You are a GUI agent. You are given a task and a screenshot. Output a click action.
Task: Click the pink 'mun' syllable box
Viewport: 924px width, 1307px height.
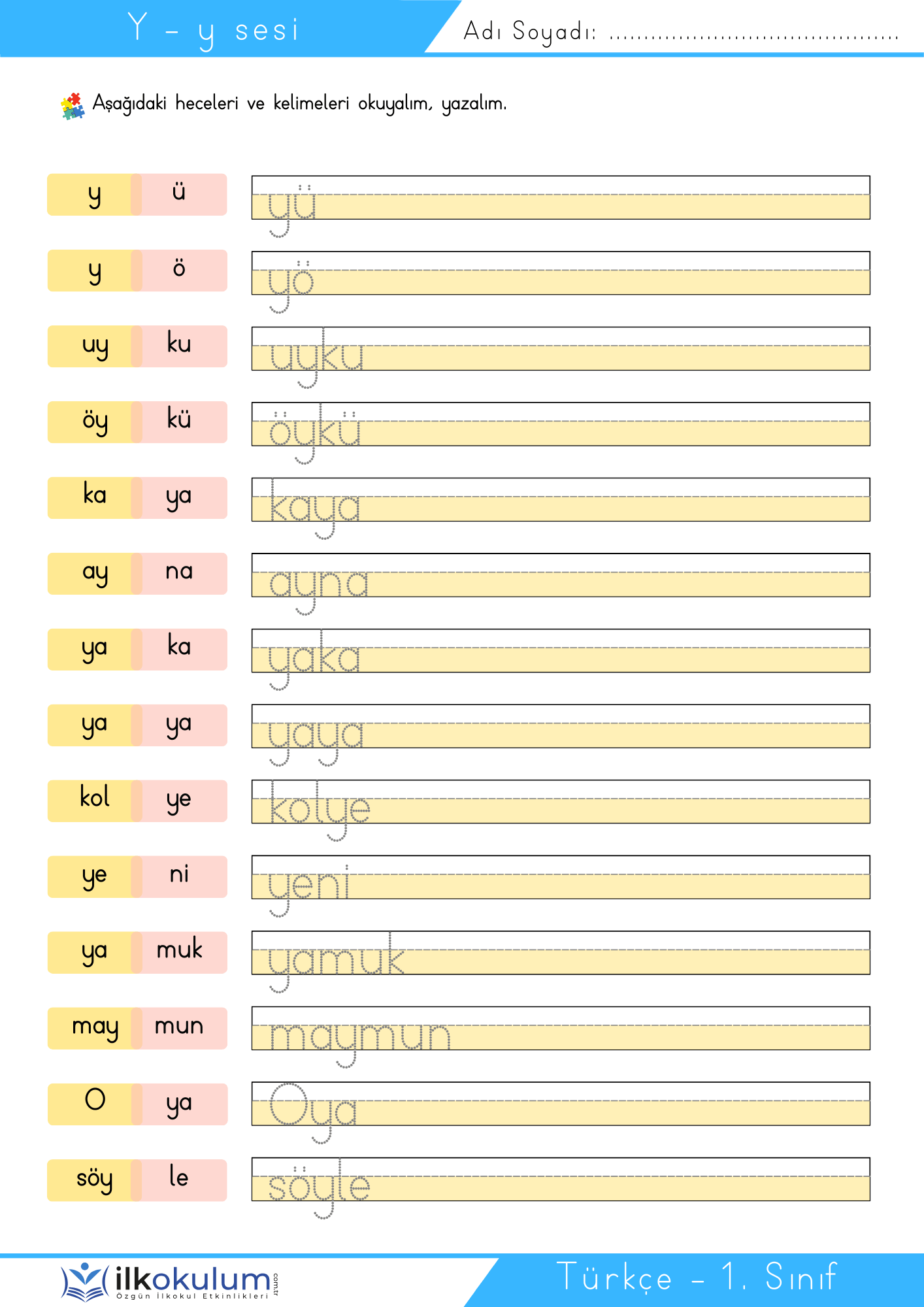[x=179, y=1028]
